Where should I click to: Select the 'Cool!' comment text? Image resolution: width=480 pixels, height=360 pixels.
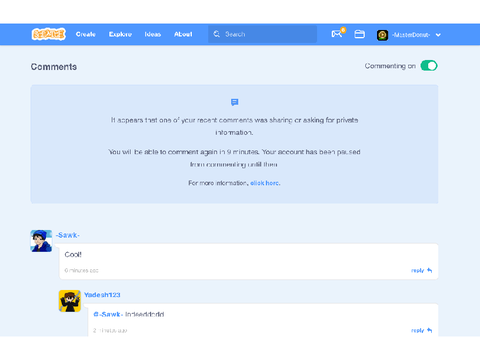(73, 254)
